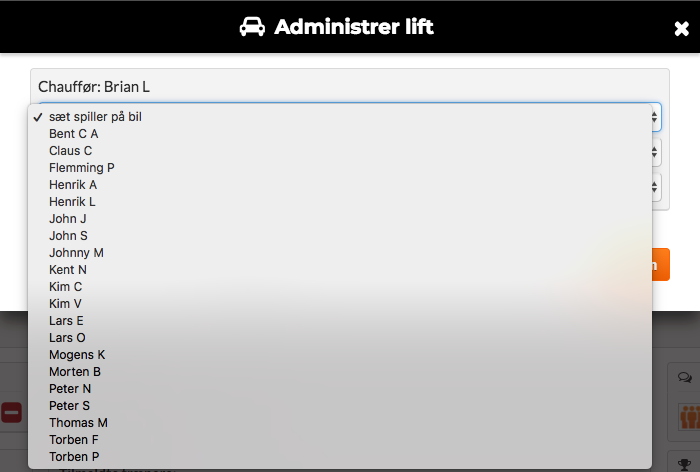
Task: Close the Administrer lift dialog
Action: click(x=681, y=29)
